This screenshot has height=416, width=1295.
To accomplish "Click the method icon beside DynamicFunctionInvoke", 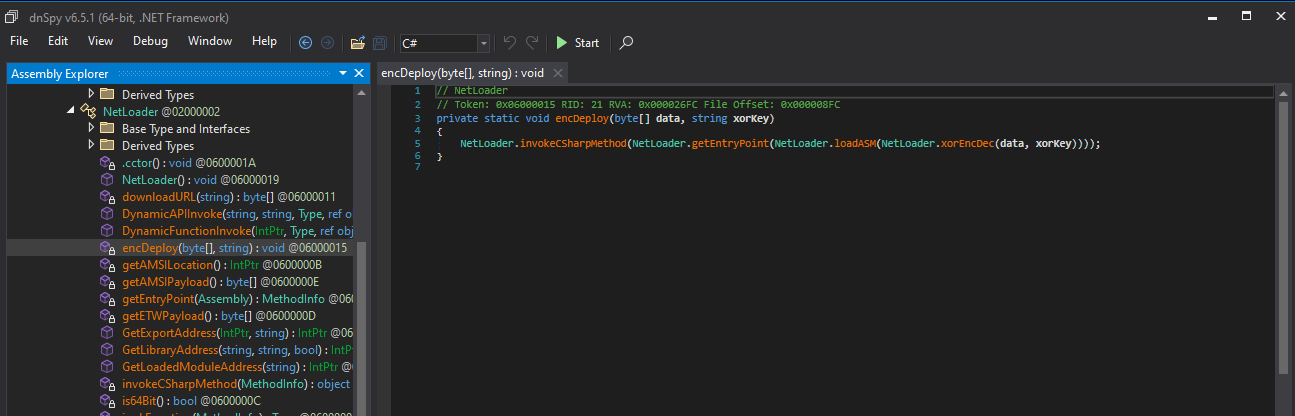I will (107, 231).
